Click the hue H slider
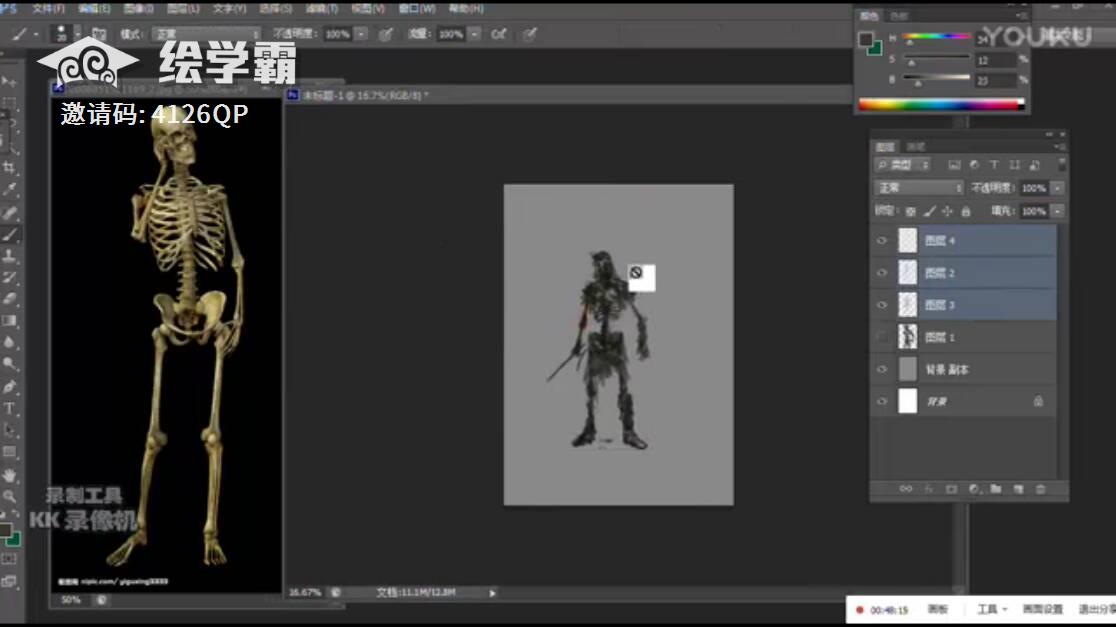The image size is (1116, 627). point(936,38)
